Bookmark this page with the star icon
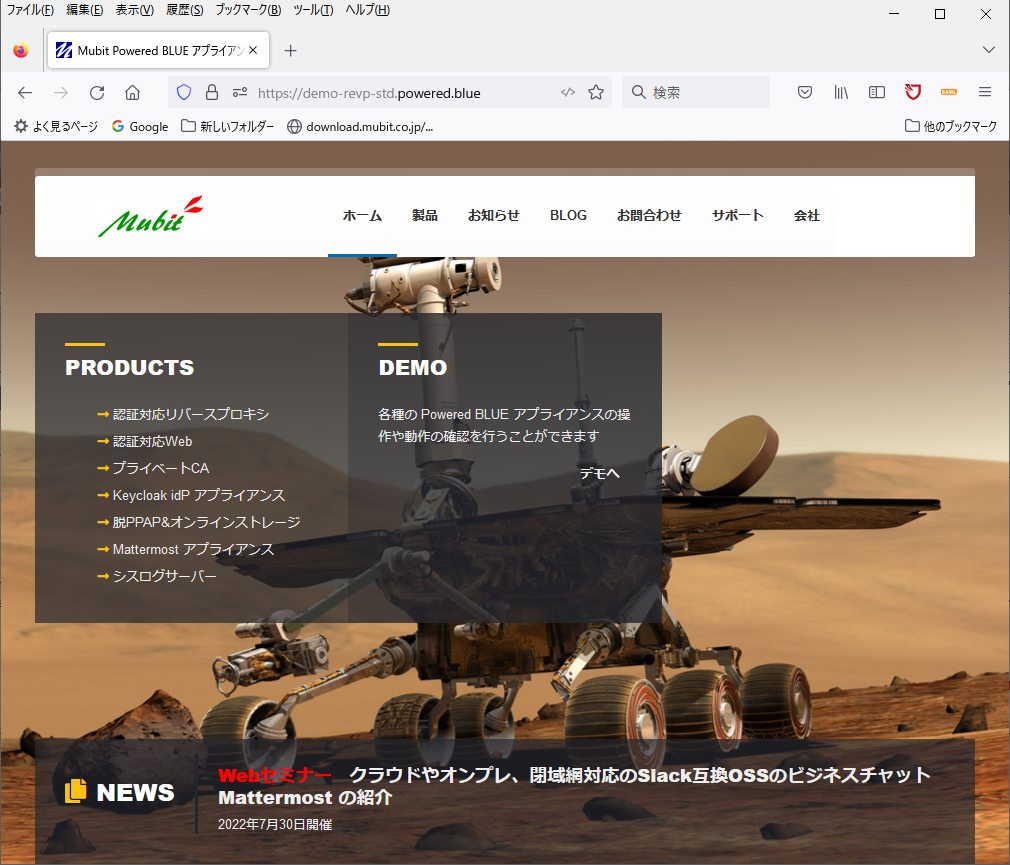 click(x=596, y=93)
